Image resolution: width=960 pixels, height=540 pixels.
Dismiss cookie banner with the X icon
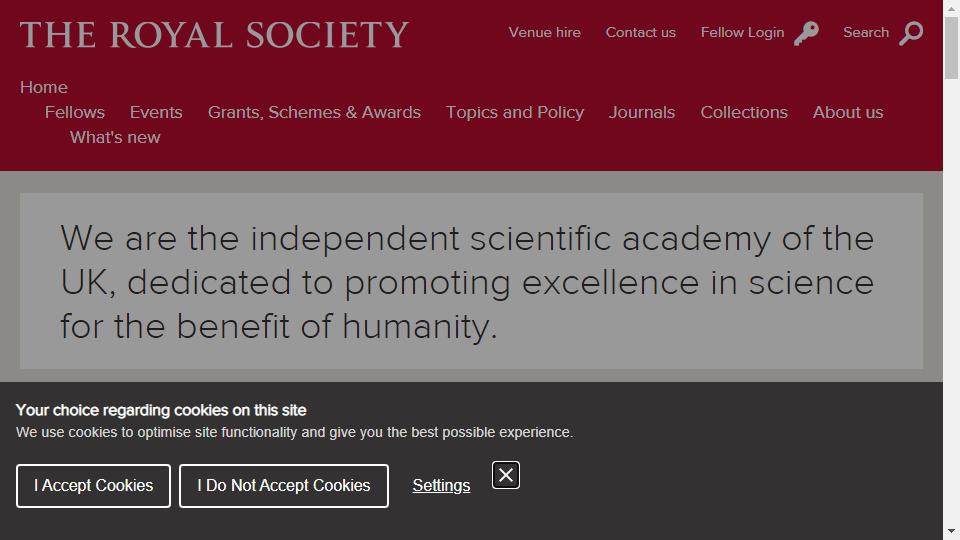506,475
